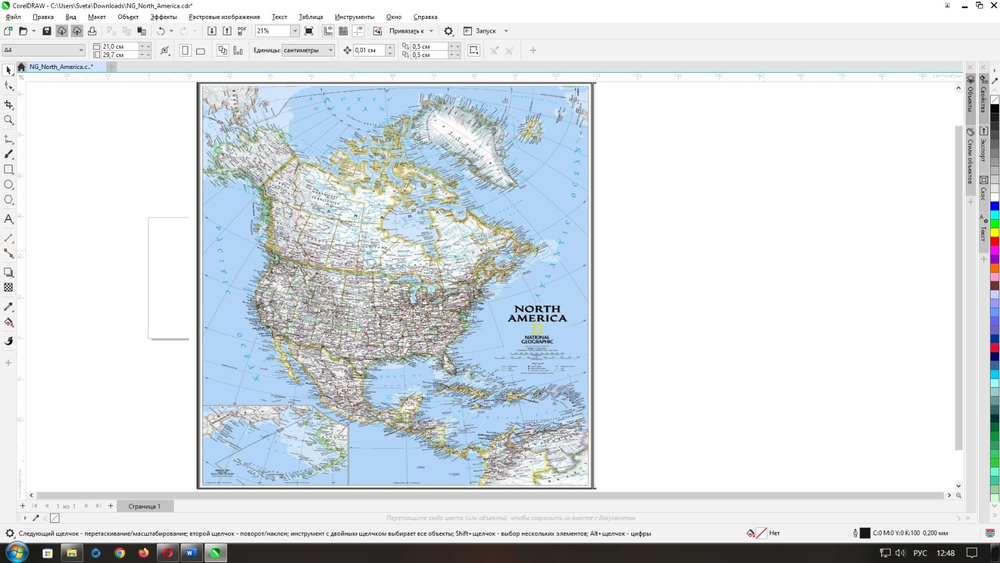Screen dimensions: 1000x563
Task: Open Options gear in standard toolbar
Action: pos(448,31)
